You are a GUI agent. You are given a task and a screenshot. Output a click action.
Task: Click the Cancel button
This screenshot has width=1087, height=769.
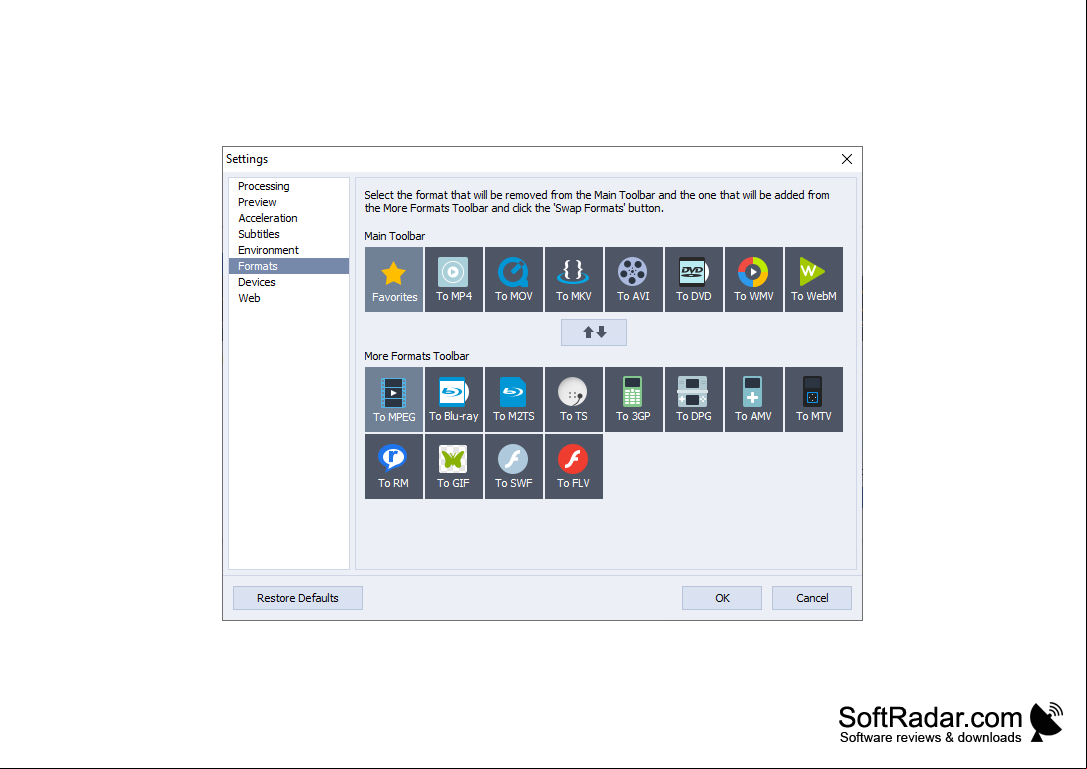pos(812,598)
